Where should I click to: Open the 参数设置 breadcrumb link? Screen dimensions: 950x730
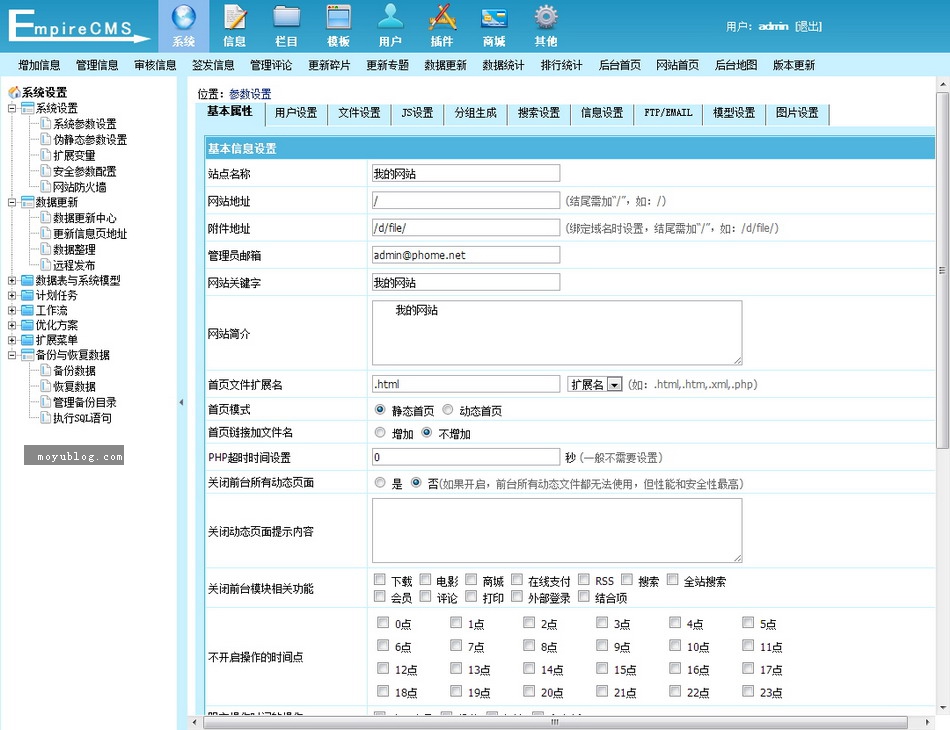click(250, 94)
